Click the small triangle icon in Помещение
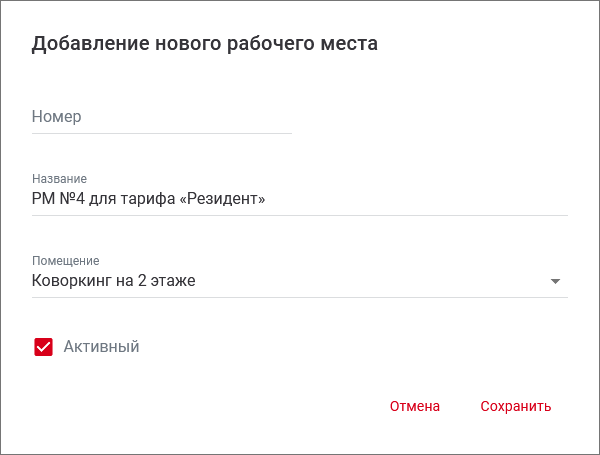This screenshot has width=600, height=455. [556, 281]
